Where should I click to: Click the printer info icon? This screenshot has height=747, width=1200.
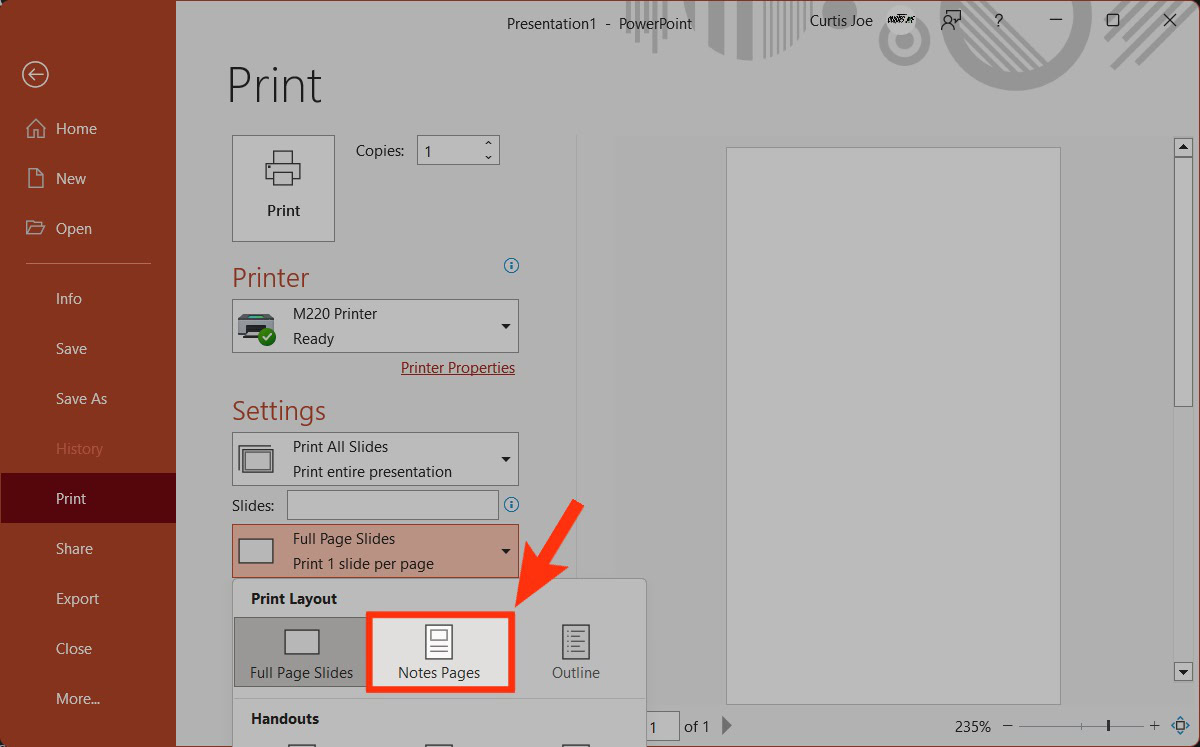[511, 266]
